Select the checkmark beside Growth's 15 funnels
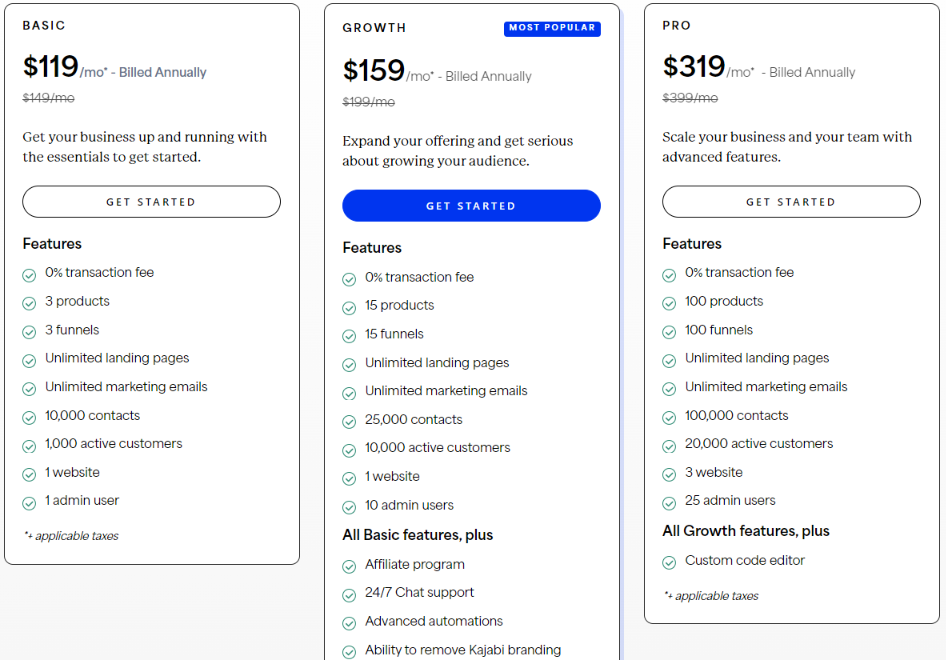 click(349, 334)
